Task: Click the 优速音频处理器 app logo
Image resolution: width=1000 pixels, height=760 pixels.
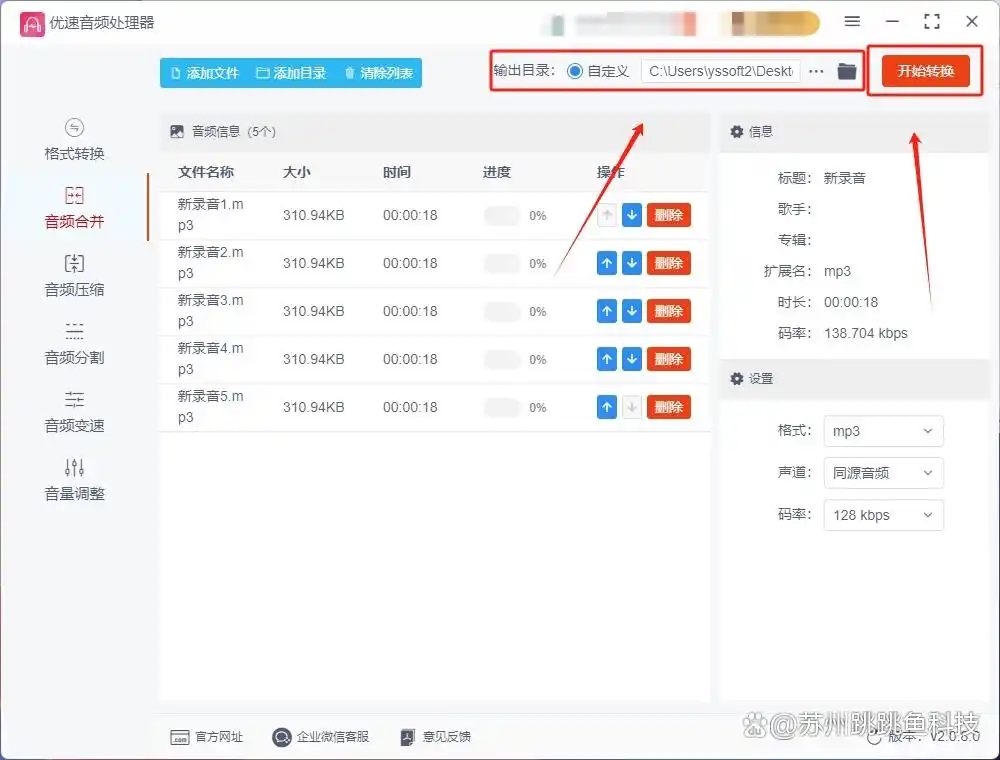Action: [32, 24]
